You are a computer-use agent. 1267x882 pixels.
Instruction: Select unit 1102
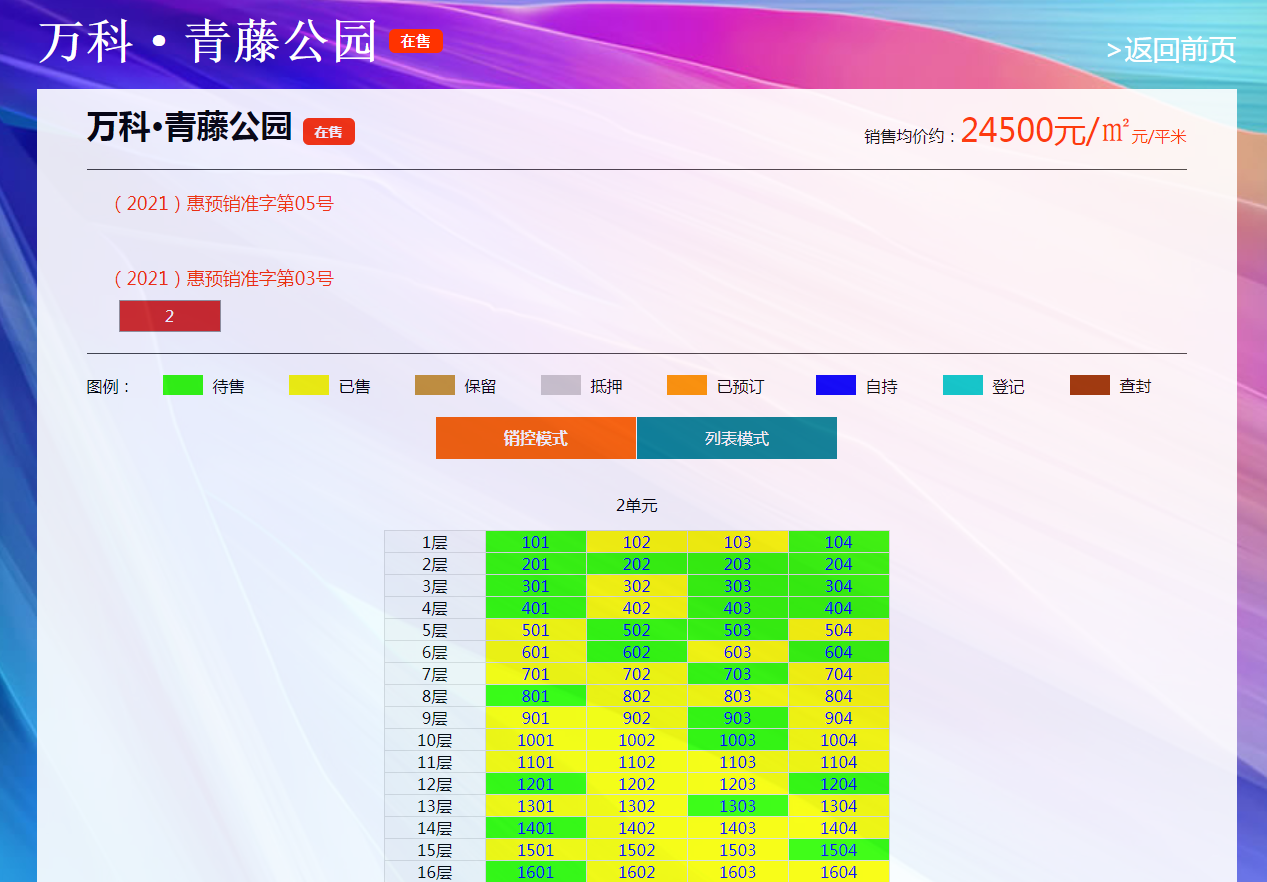click(x=637, y=762)
